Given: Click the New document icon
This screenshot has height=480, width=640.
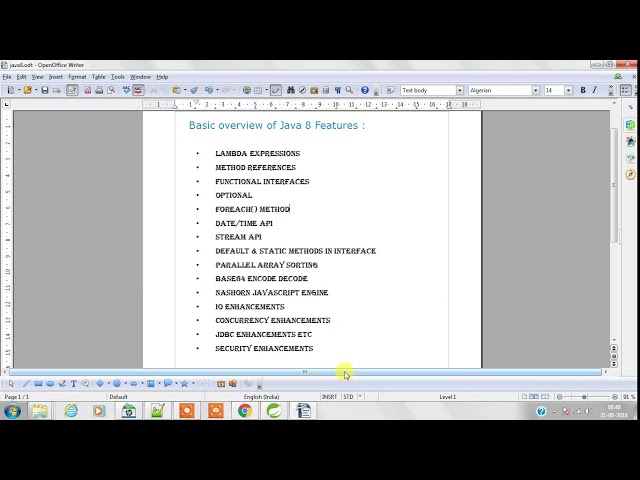Looking at the screenshot, I should 11,90.
